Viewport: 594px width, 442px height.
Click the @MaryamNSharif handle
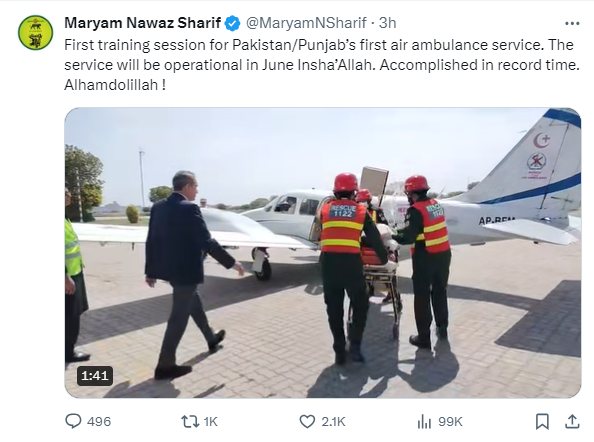306,23
